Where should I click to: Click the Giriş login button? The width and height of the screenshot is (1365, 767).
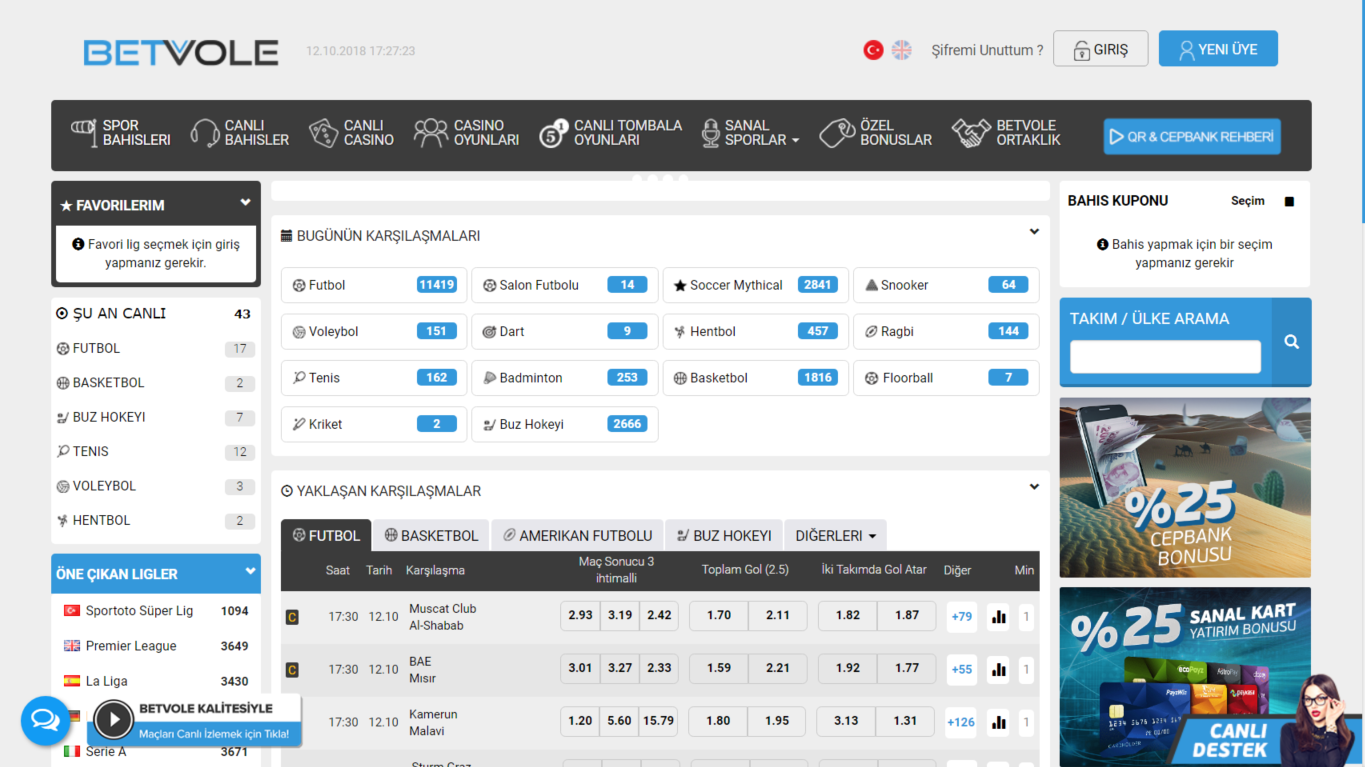pos(1100,49)
